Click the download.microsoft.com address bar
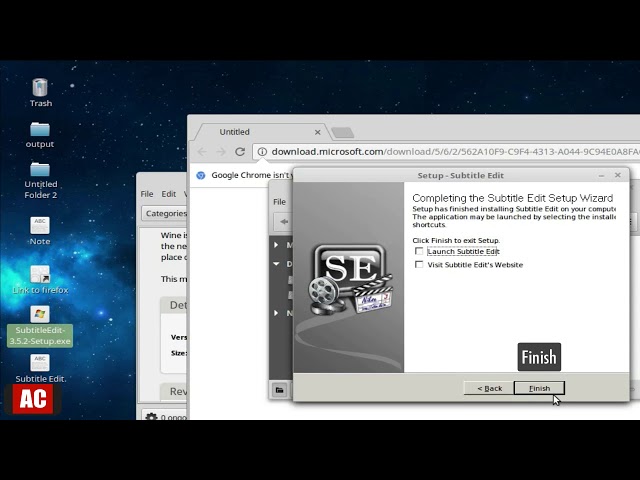The height and width of the screenshot is (480, 640). point(446,152)
